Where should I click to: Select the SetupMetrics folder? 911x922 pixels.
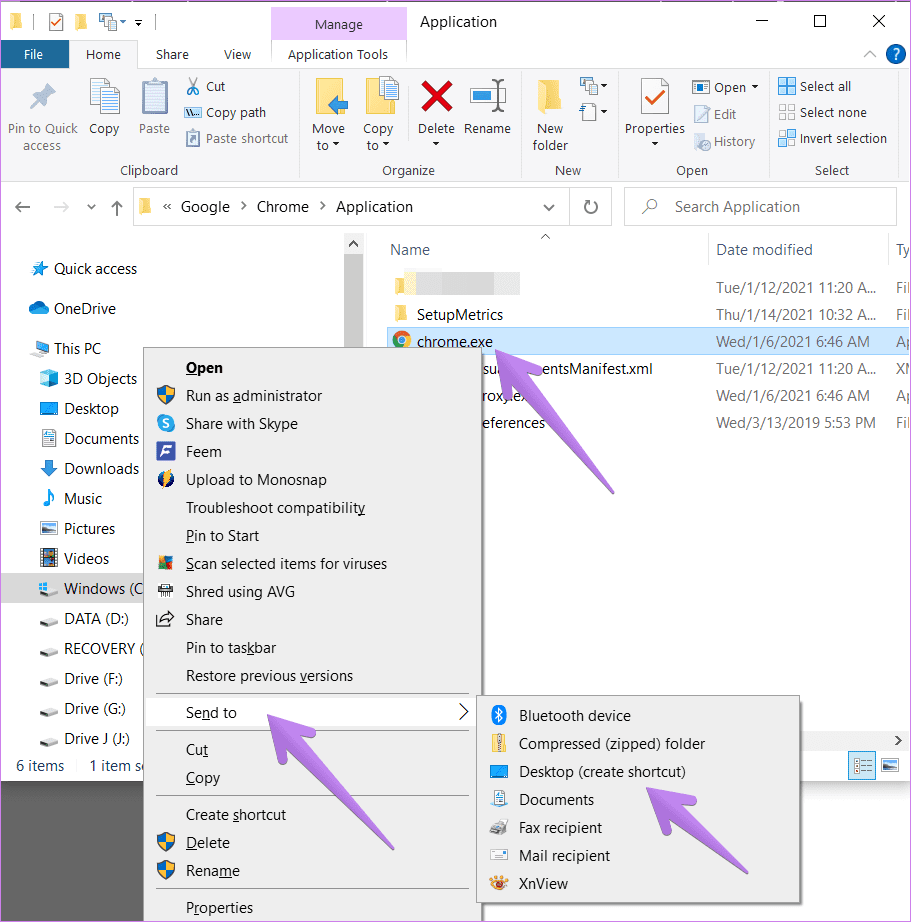click(x=460, y=315)
